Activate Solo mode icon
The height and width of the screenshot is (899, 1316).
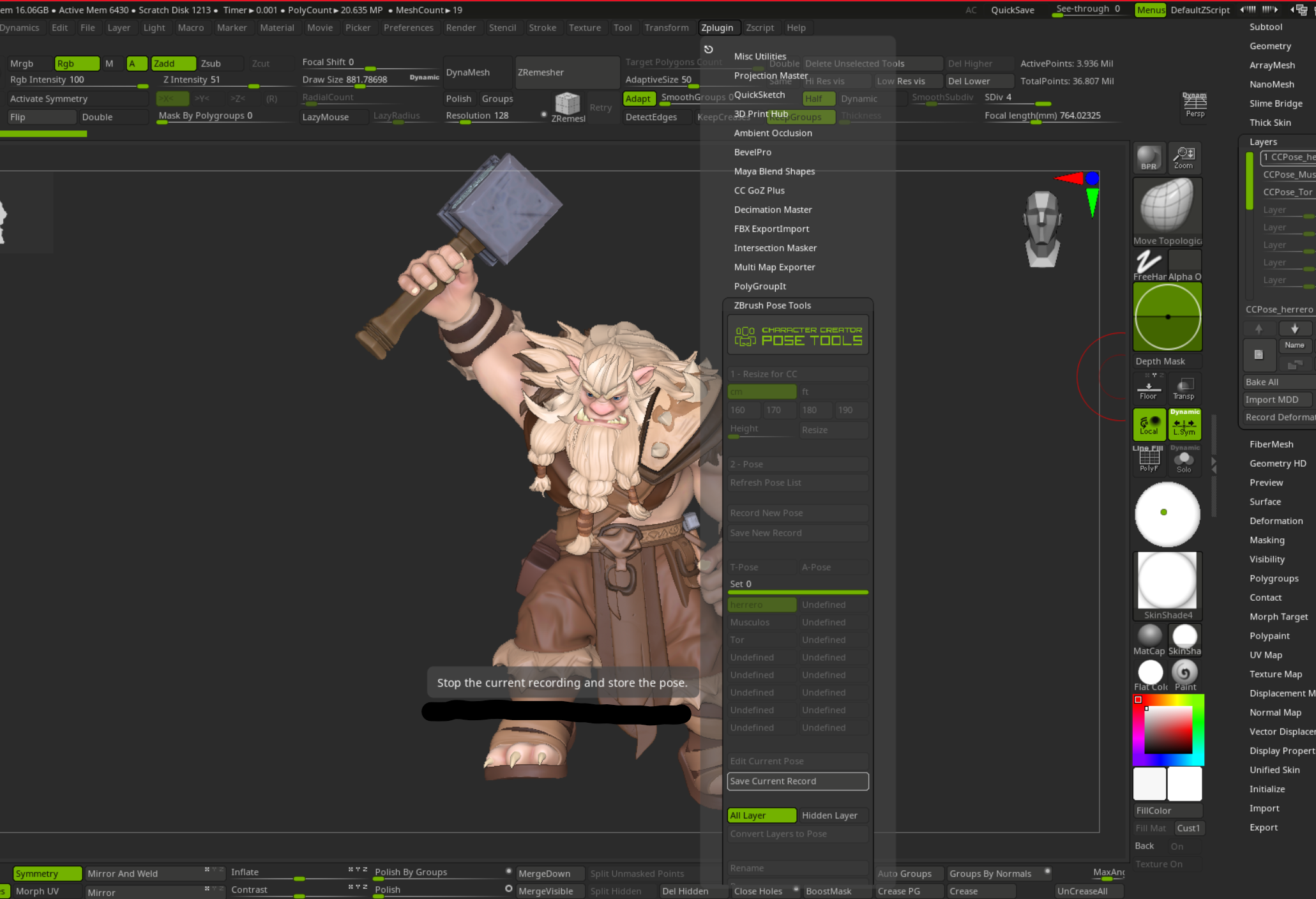1184,461
